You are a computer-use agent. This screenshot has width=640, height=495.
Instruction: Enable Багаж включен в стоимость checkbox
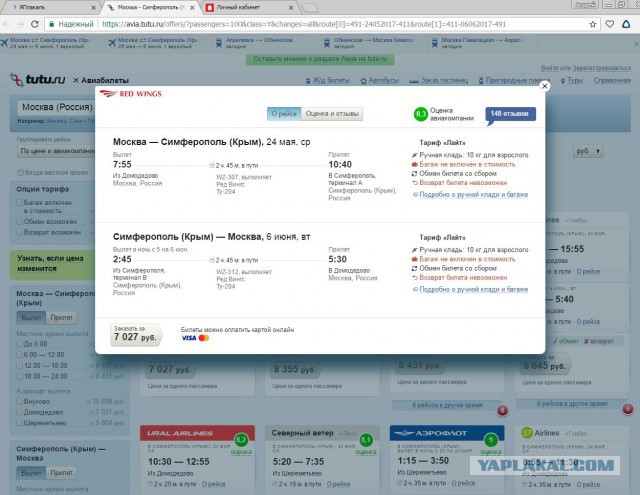coord(19,202)
